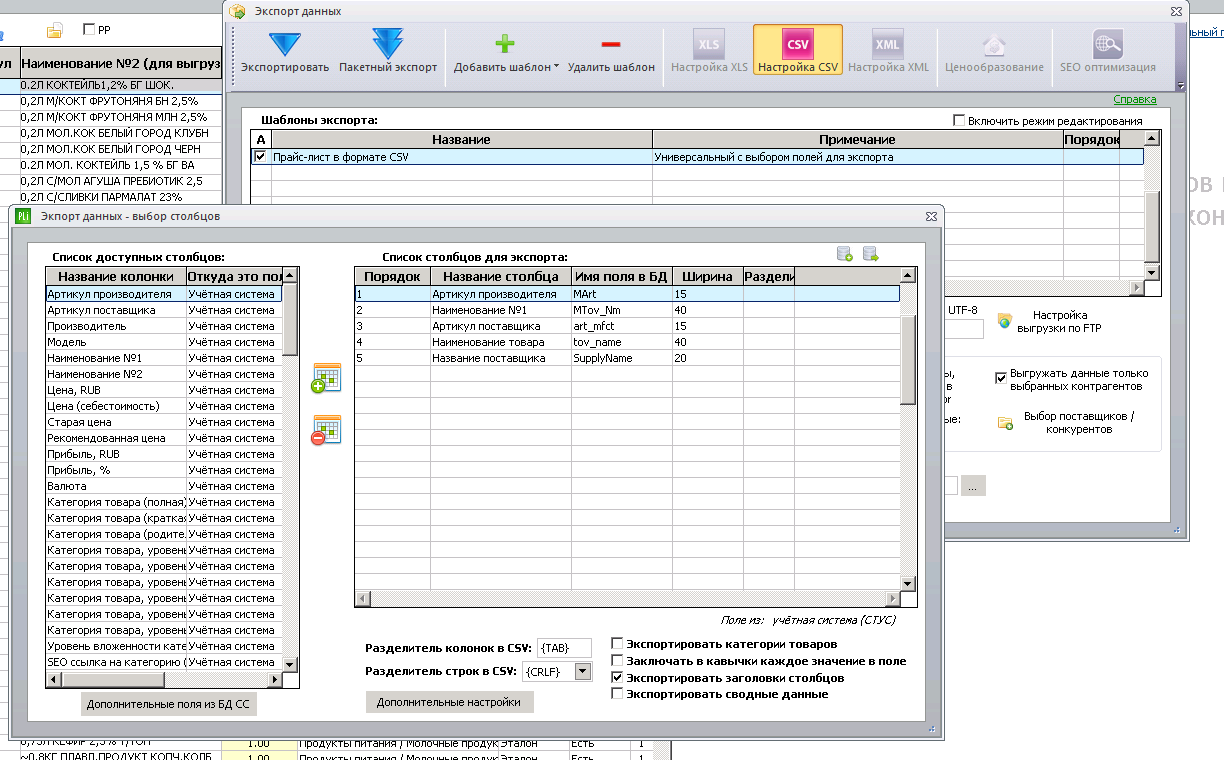Click database export arrow icon above export list
This screenshot has height=760, width=1224.
870,254
